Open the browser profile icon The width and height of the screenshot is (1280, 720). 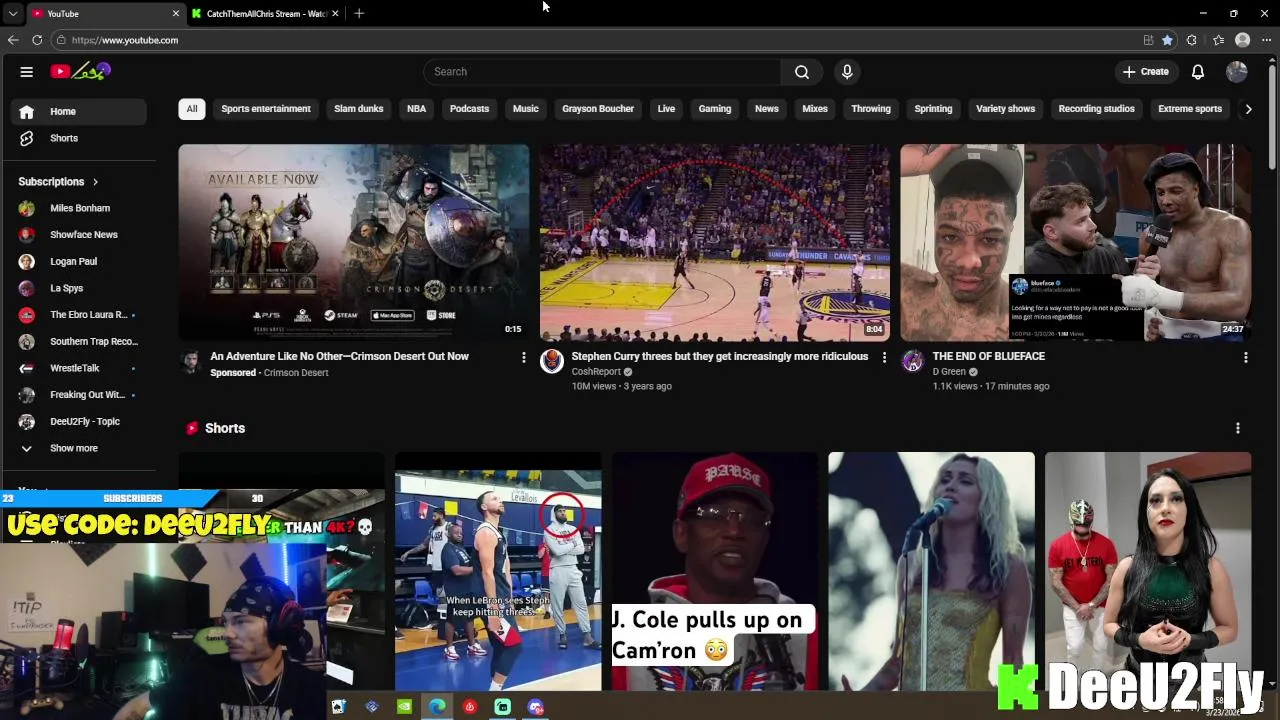[1243, 40]
